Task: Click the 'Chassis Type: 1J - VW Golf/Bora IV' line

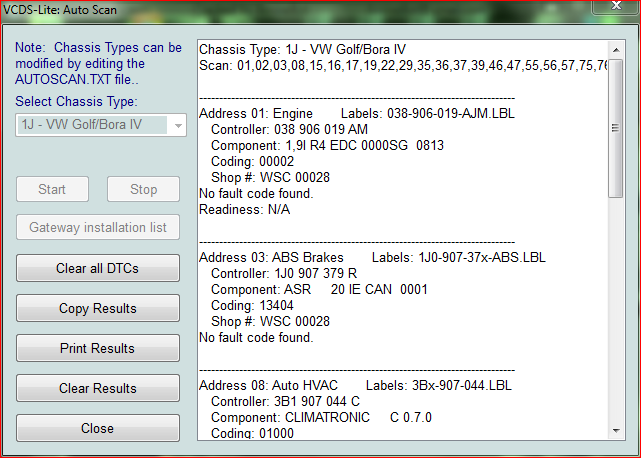Action: (302, 49)
